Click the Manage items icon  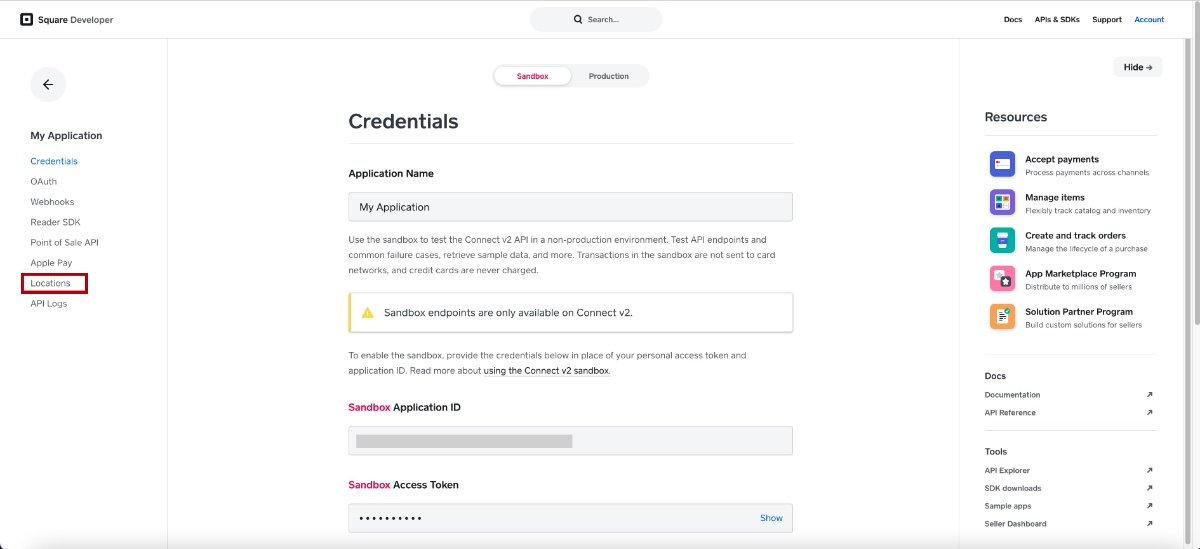[1002, 202]
